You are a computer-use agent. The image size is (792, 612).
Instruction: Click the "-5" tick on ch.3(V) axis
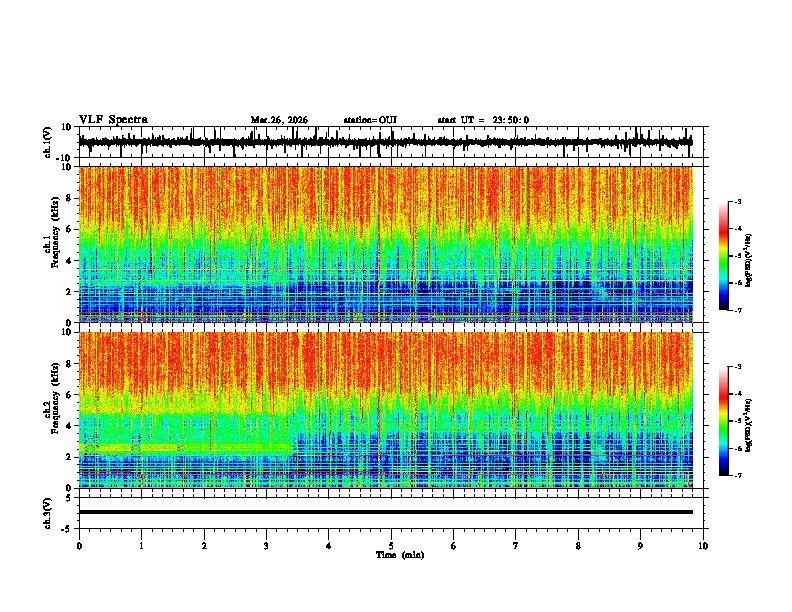(x=67, y=529)
